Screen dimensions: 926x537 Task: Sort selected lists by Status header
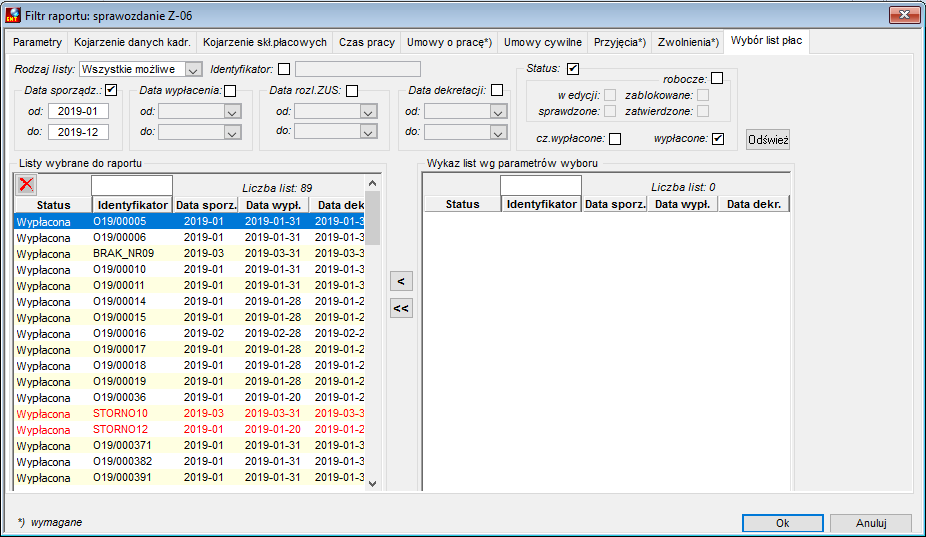click(53, 205)
